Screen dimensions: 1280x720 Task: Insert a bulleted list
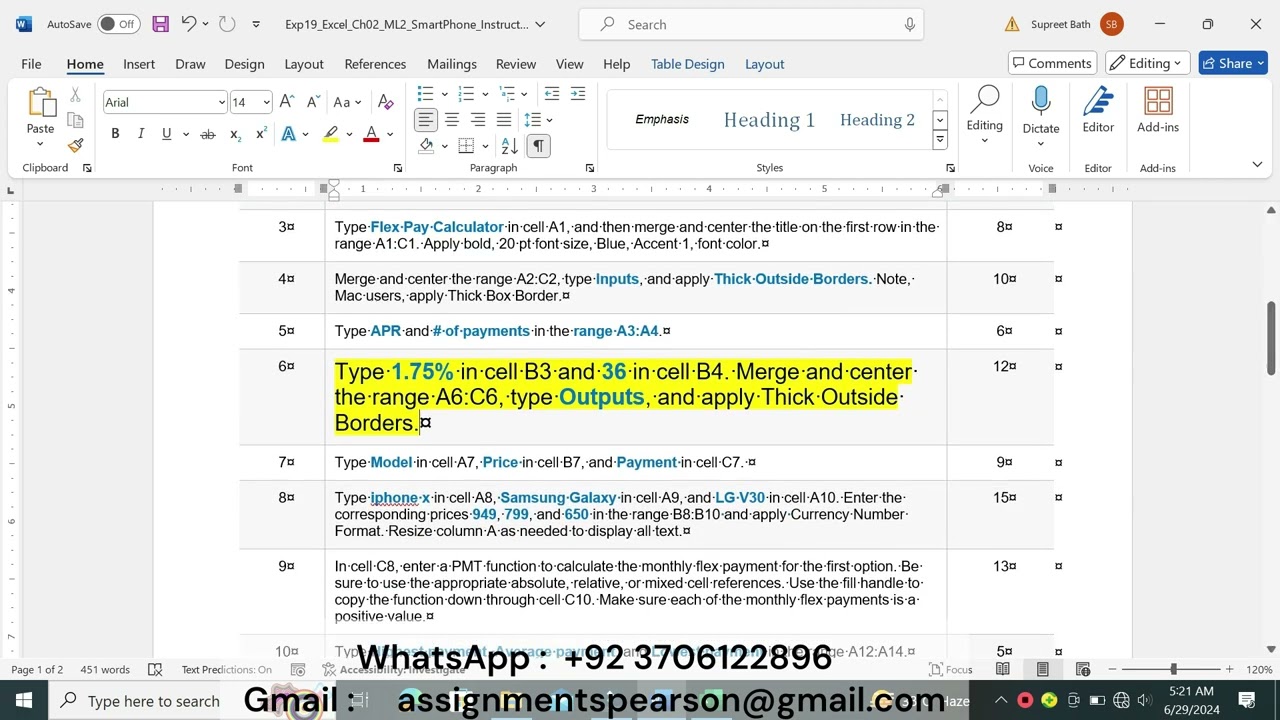426,94
